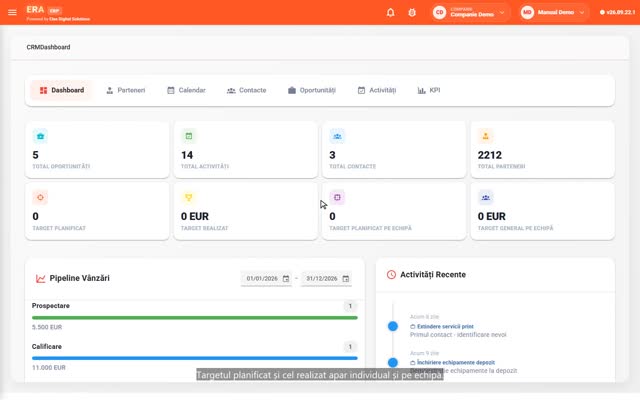Select the 14 Total Activități card value
Screen dimensions: 640x400
tap(187, 155)
